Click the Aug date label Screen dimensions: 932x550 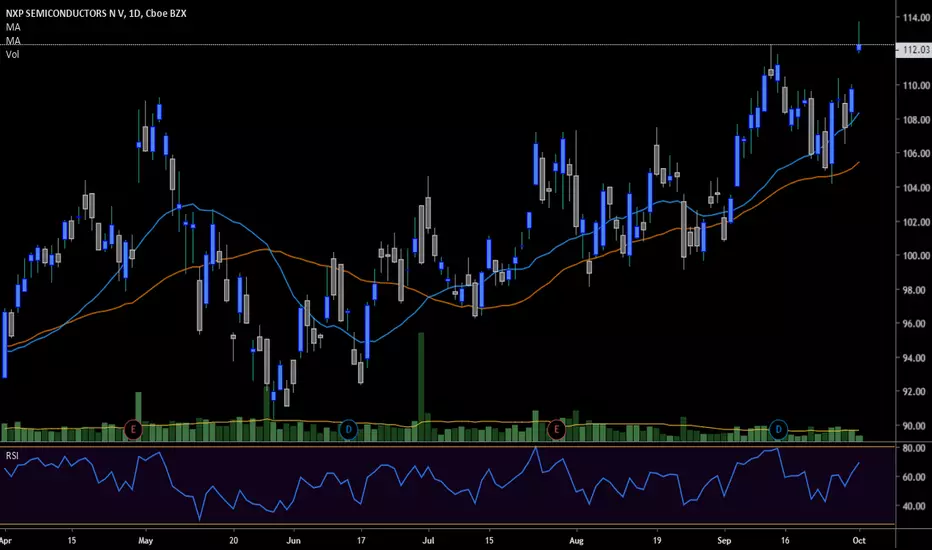(576, 541)
